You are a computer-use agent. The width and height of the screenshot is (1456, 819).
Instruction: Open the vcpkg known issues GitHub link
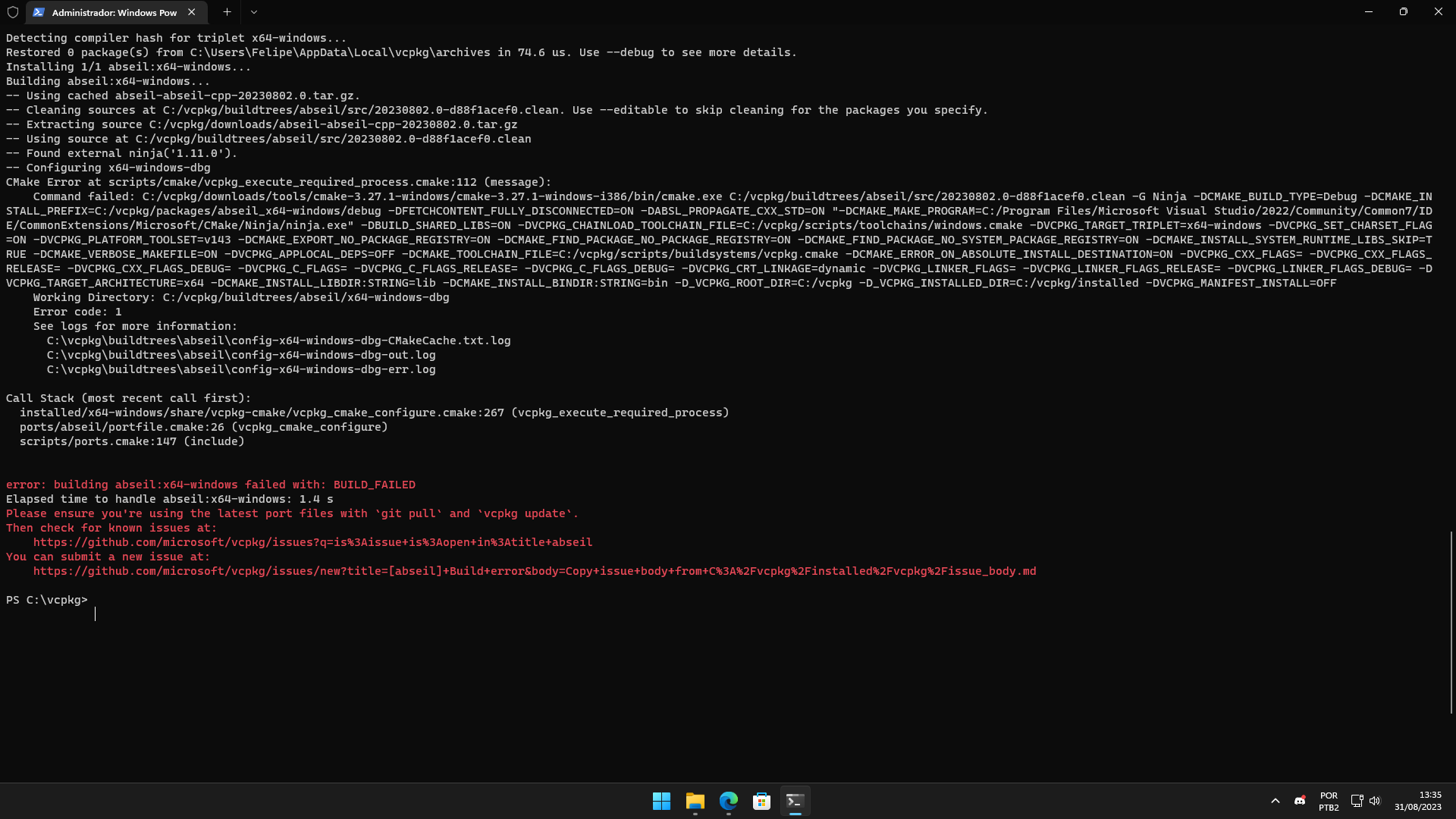tap(312, 542)
